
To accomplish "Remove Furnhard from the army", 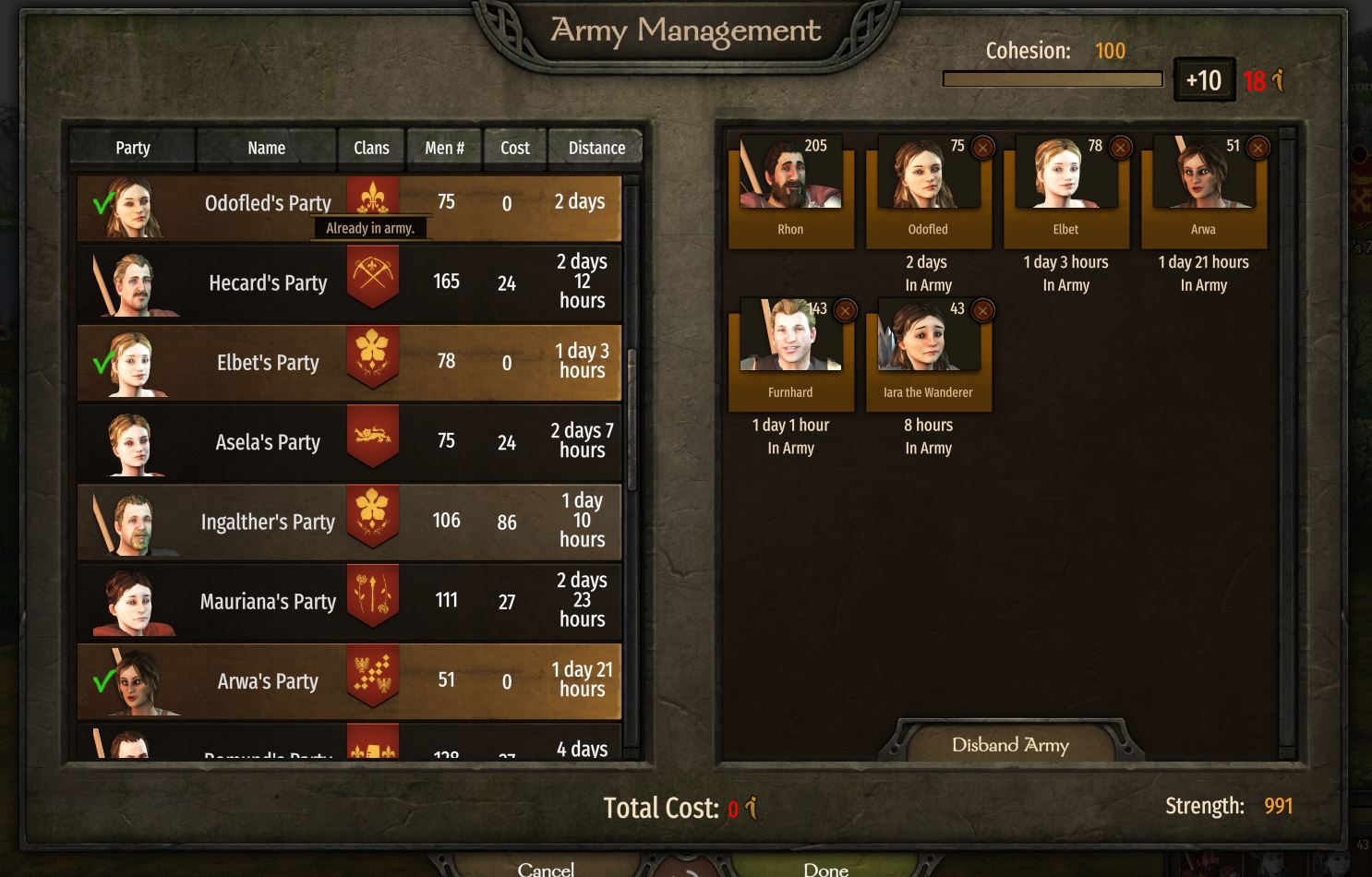I will [x=845, y=310].
